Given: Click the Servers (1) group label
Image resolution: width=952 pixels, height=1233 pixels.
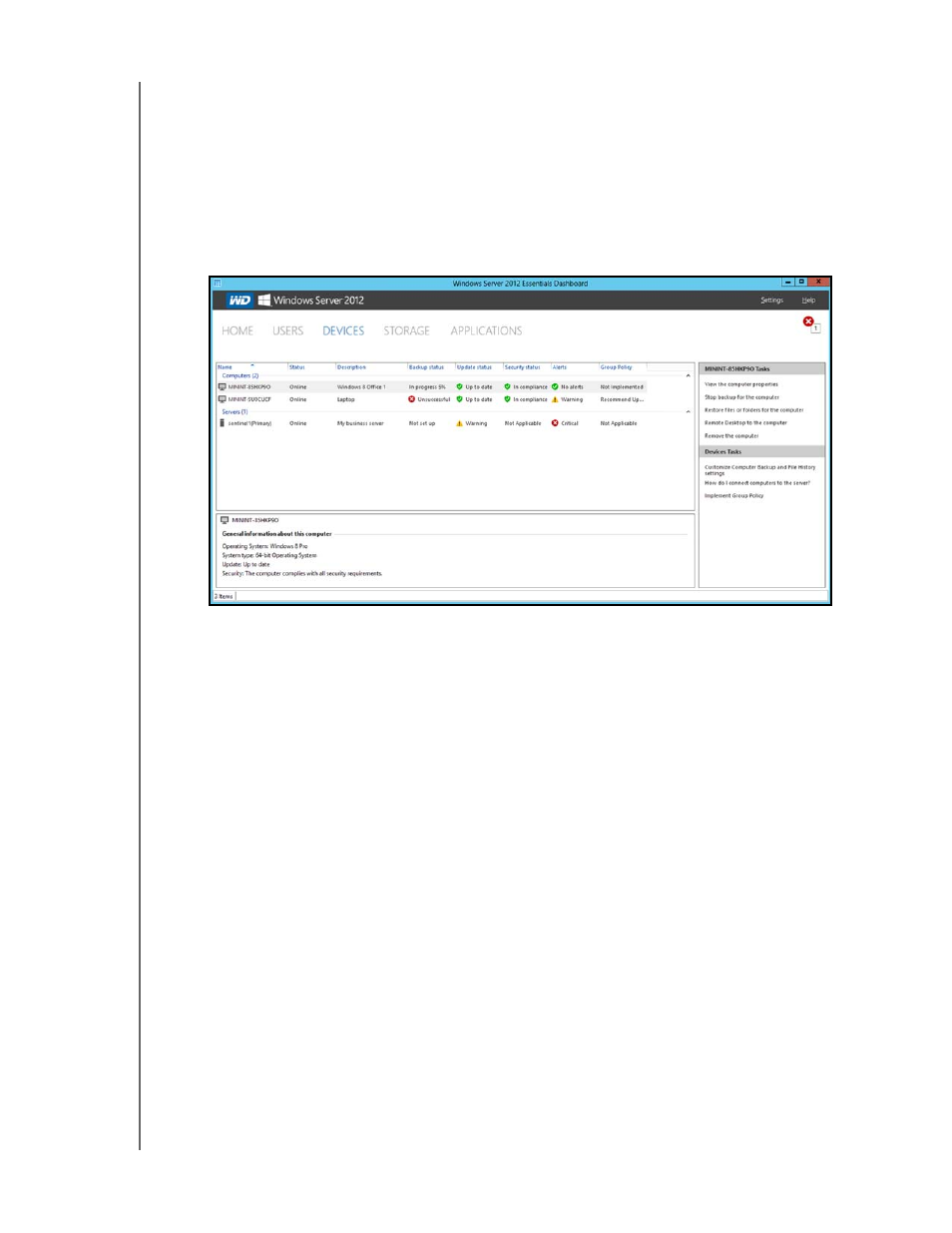Looking at the screenshot, I should (235, 412).
